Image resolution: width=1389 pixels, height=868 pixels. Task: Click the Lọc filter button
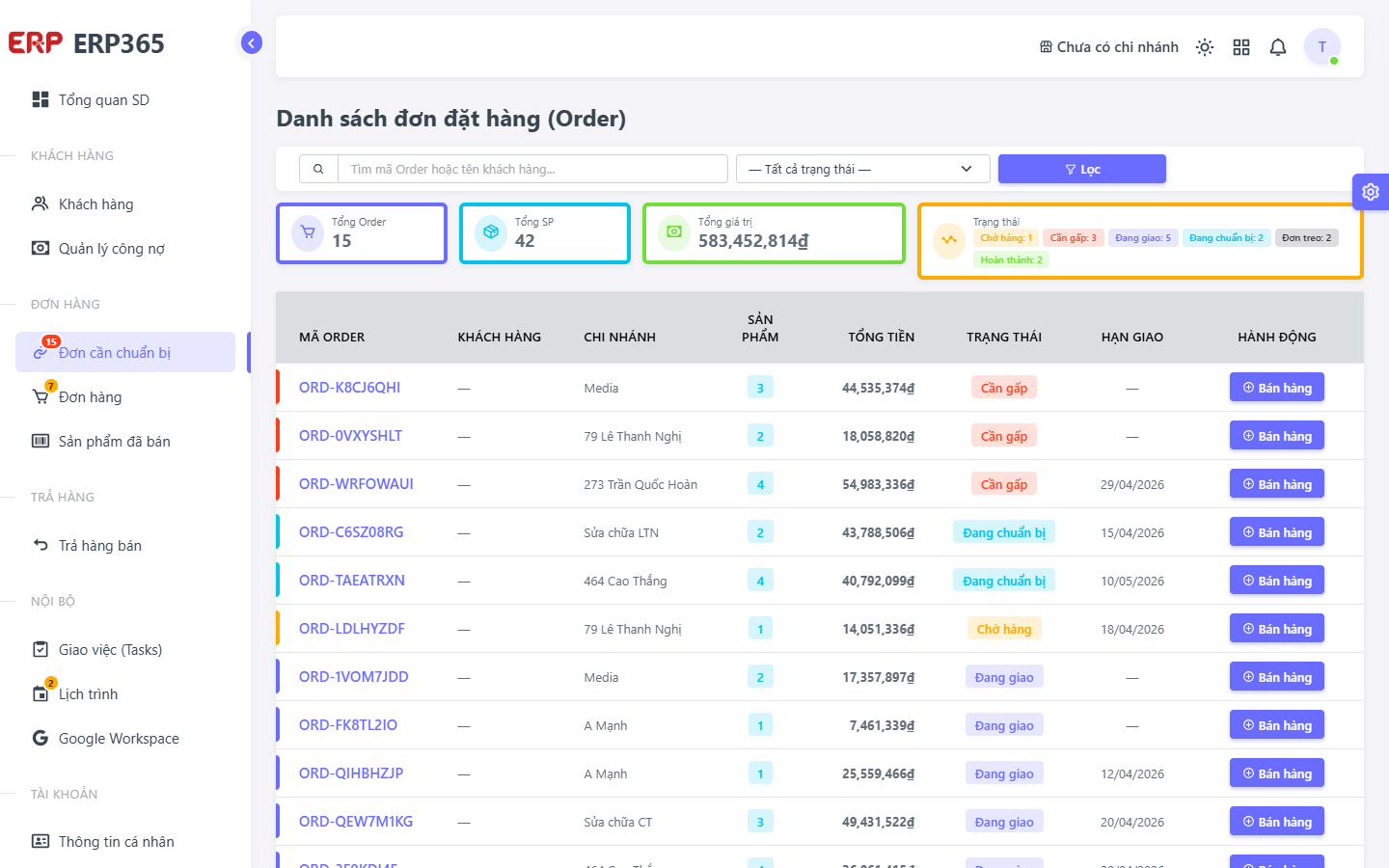click(1082, 169)
